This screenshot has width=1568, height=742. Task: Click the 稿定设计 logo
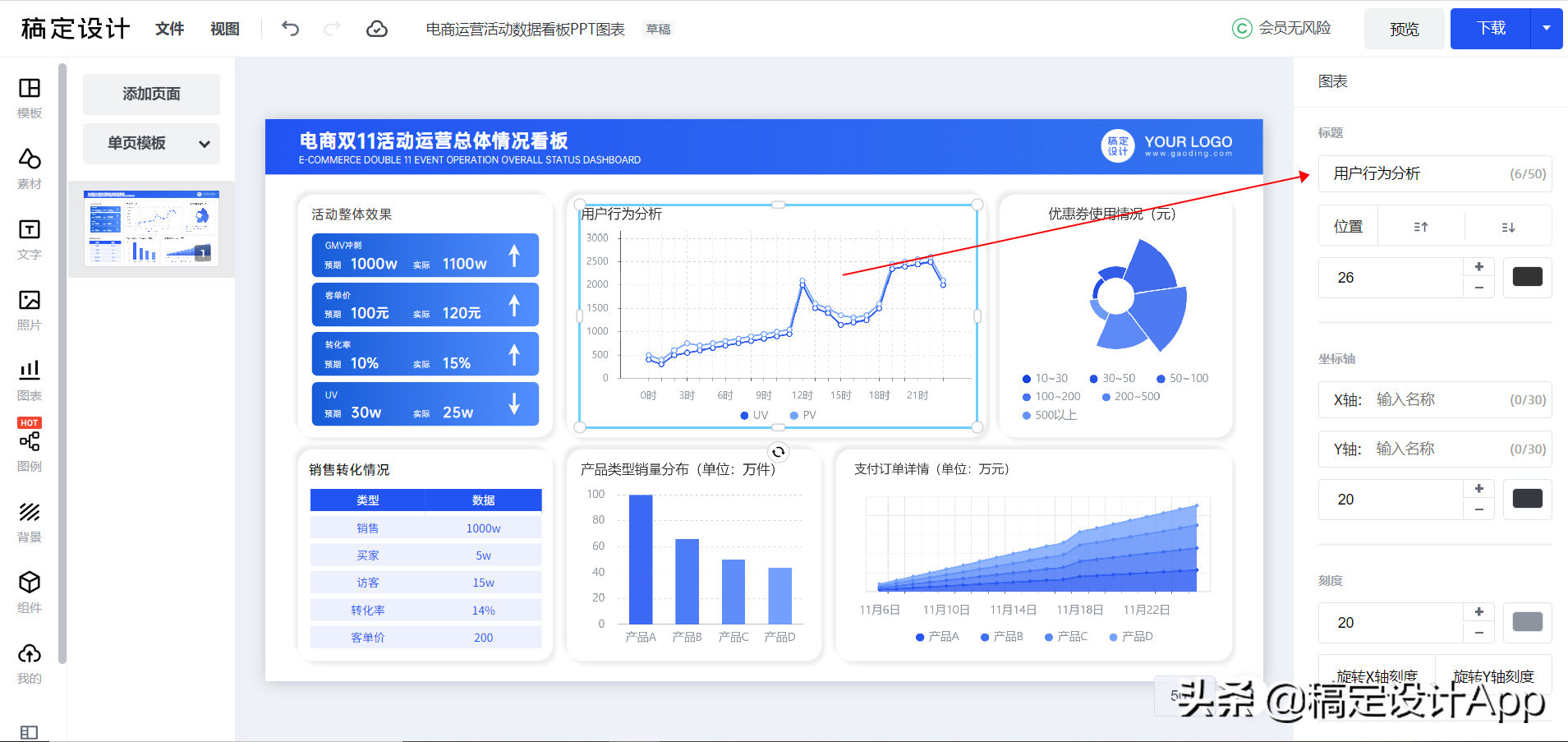[76, 29]
